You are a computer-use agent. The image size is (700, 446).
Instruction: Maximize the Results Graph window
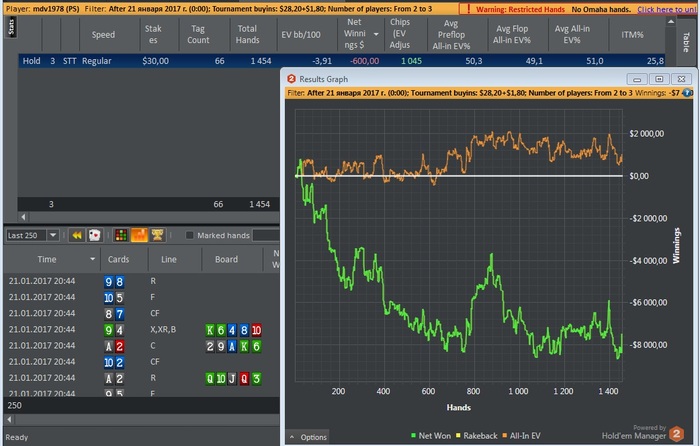click(659, 79)
